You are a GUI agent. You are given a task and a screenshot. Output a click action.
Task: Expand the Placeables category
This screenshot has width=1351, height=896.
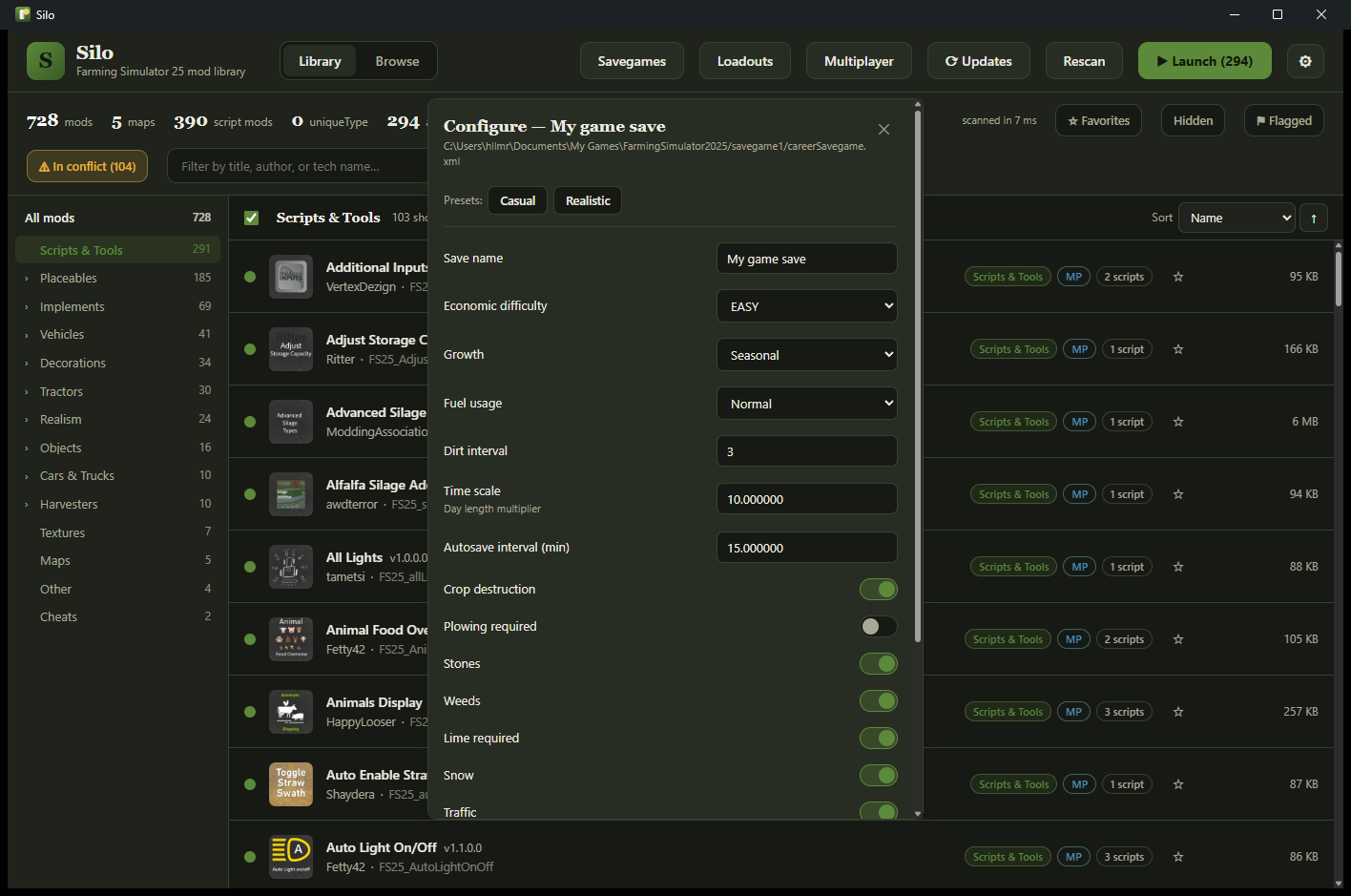click(27, 279)
